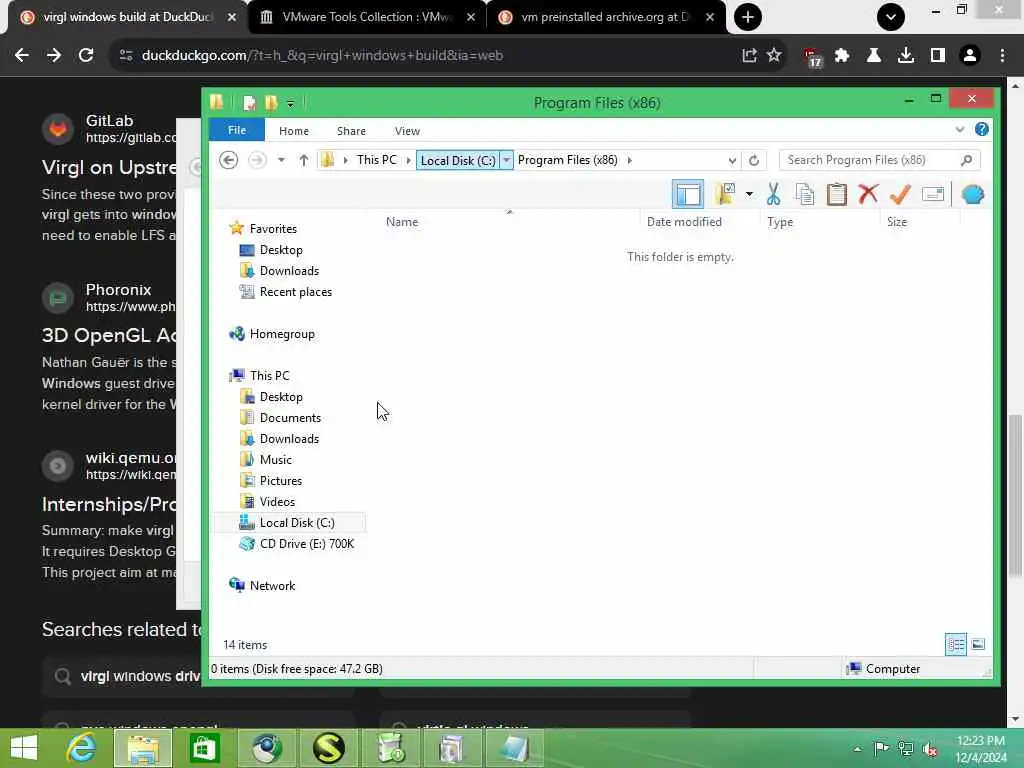Select Videos under This PC
The height and width of the screenshot is (768, 1024).
[277, 502]
